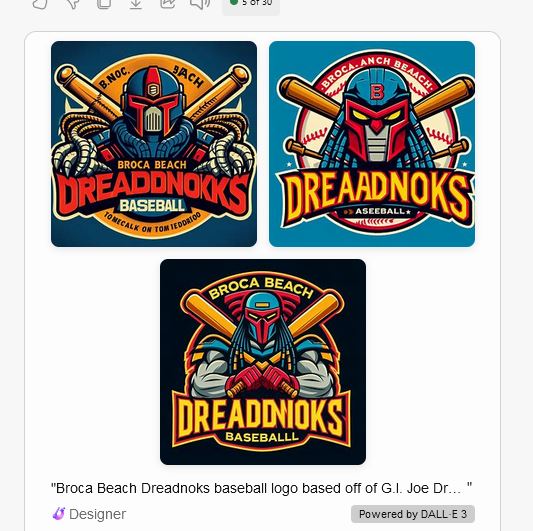Copy the response with the copy icon

pyautogui.click(x=104, y=3)
